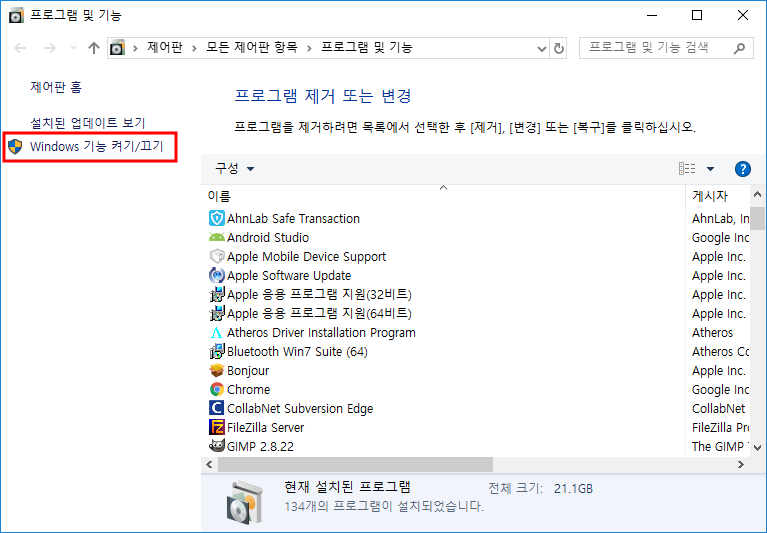Select the GIMP 2.8.22 entry
The height and width of the screenshot is (533, 767).
260,446
